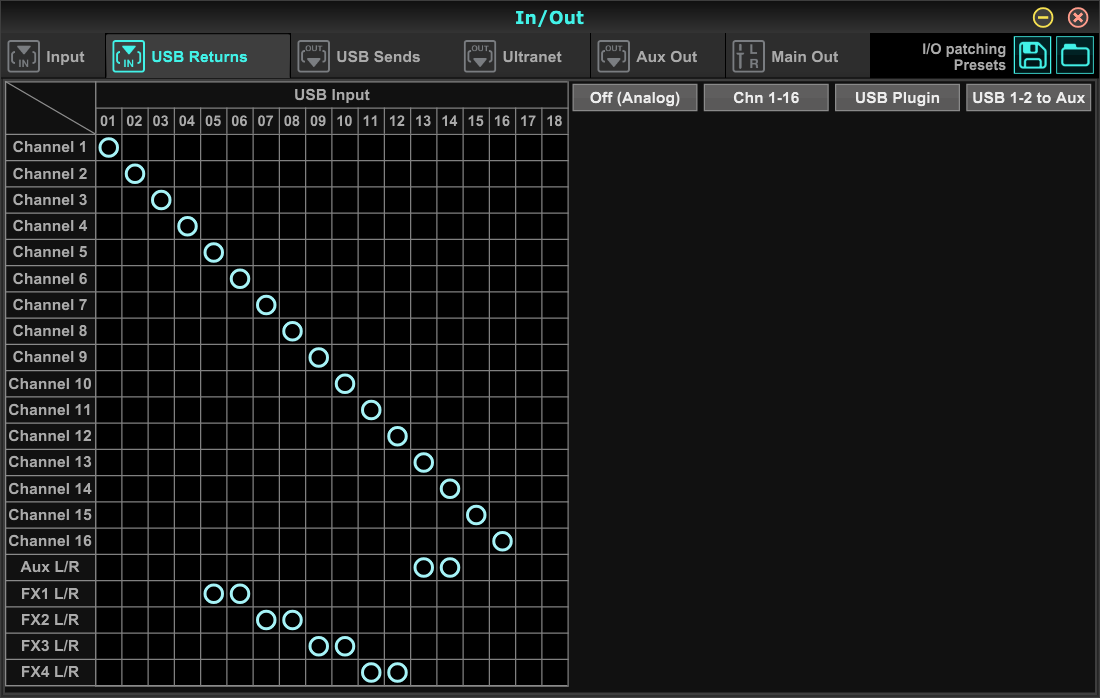Open an I/O patching preset folder
Screen dimensions: 1100x698
tap(1075, 55)
